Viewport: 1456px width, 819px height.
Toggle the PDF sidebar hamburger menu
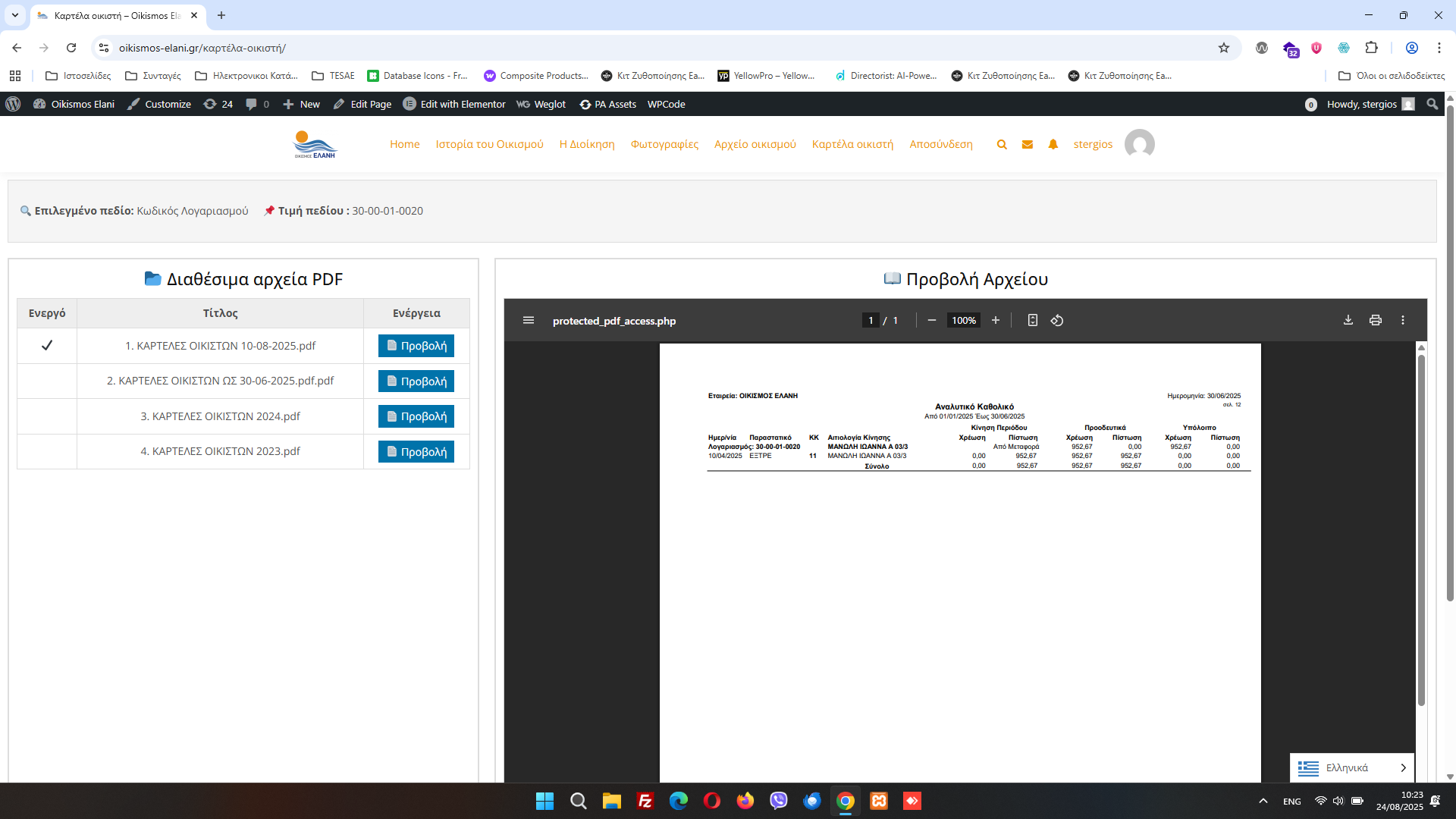(x=529, y=320)
